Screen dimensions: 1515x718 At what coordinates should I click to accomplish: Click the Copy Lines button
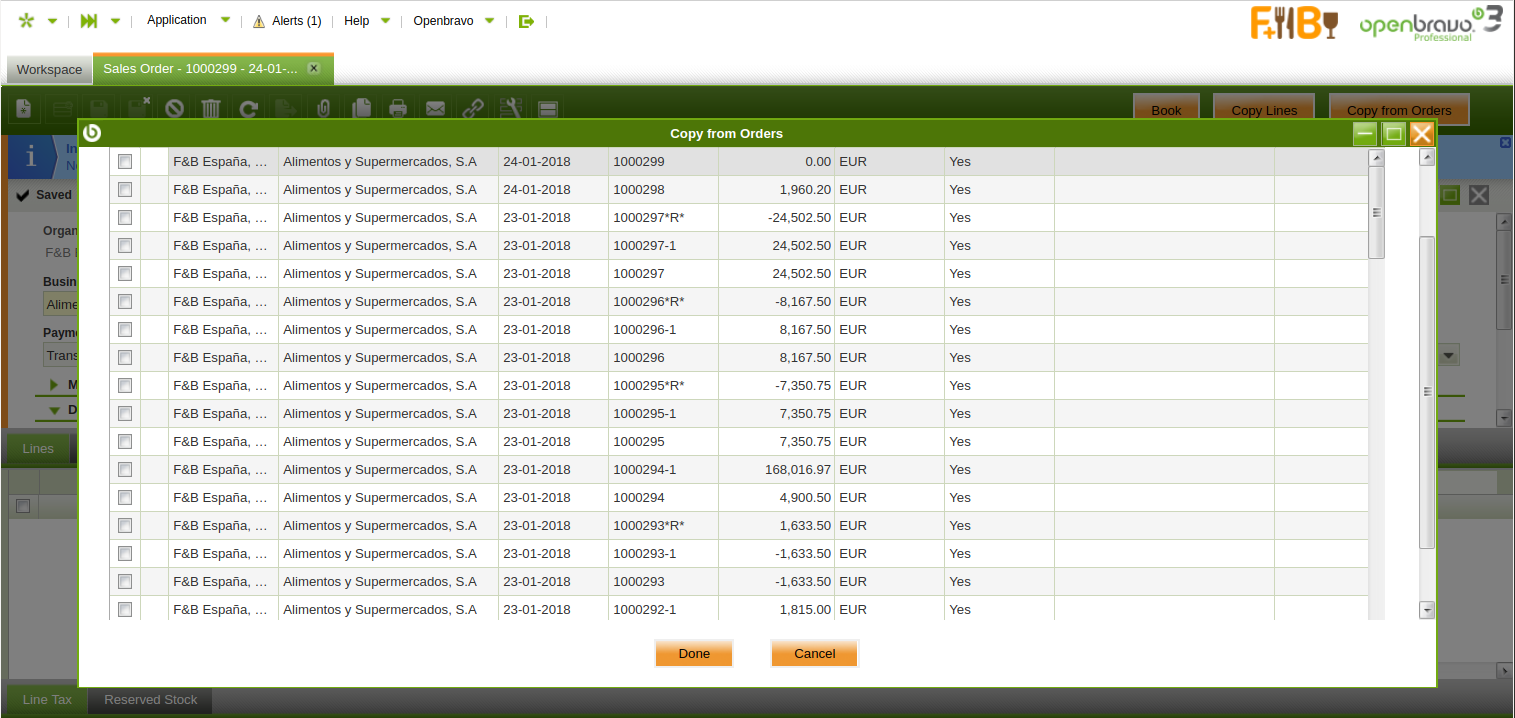click(x=1264, y=110)
